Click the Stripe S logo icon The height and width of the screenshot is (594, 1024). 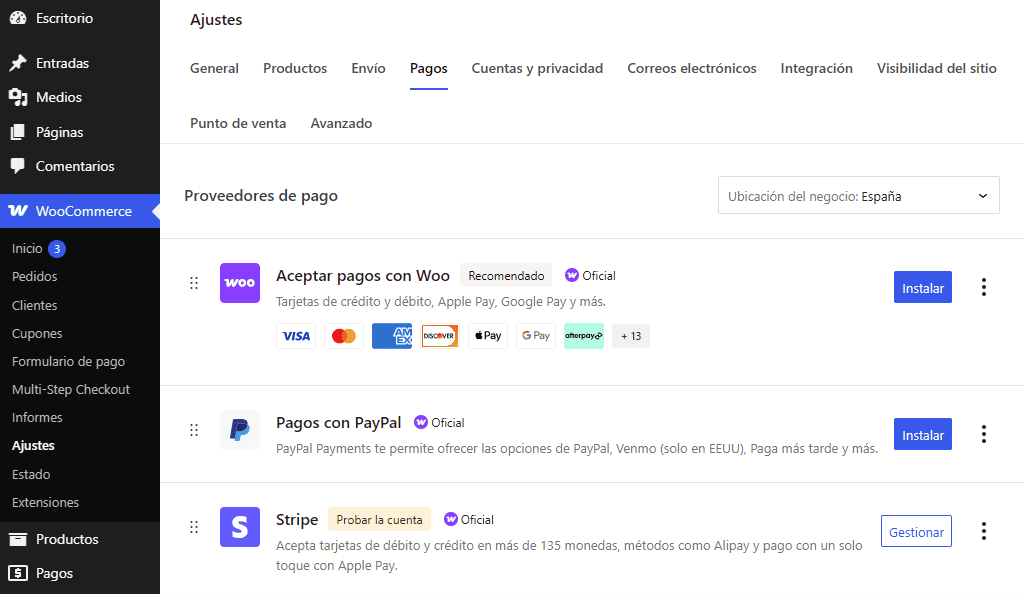[240, 527]
